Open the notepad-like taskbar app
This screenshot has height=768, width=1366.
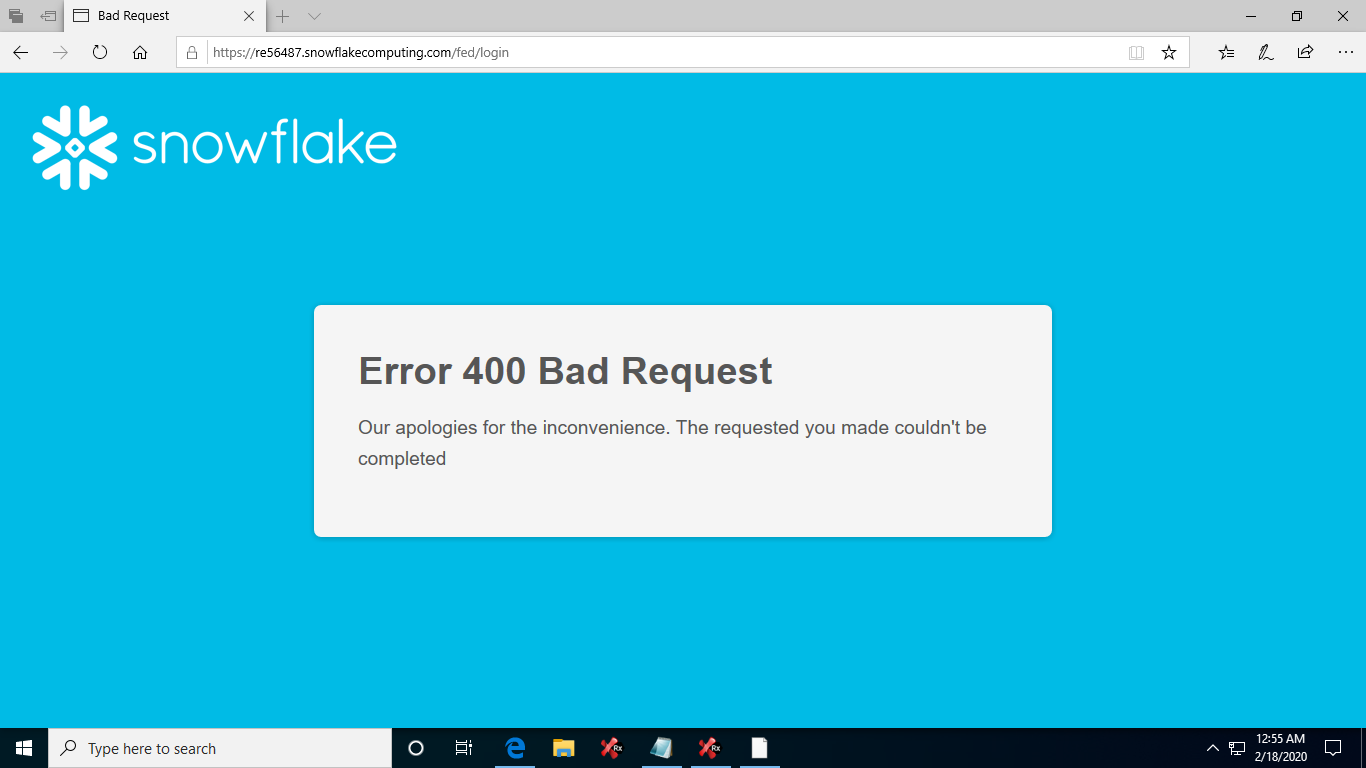pos(661,748)
